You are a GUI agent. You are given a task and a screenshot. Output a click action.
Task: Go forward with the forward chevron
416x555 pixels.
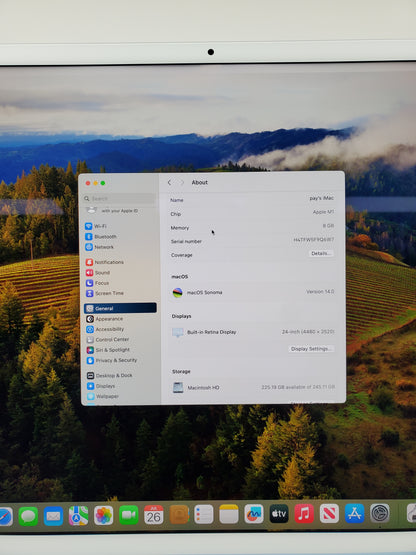(x=182, y=182)
